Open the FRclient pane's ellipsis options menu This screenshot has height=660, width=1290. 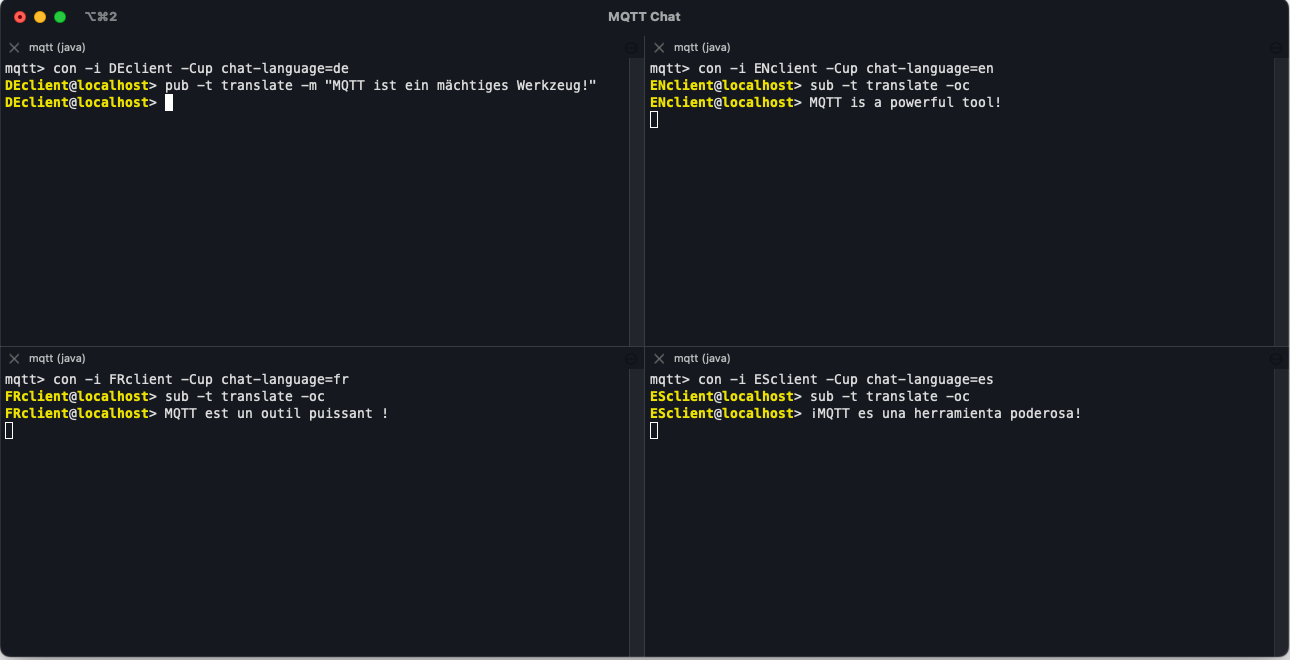click(631, 358)
